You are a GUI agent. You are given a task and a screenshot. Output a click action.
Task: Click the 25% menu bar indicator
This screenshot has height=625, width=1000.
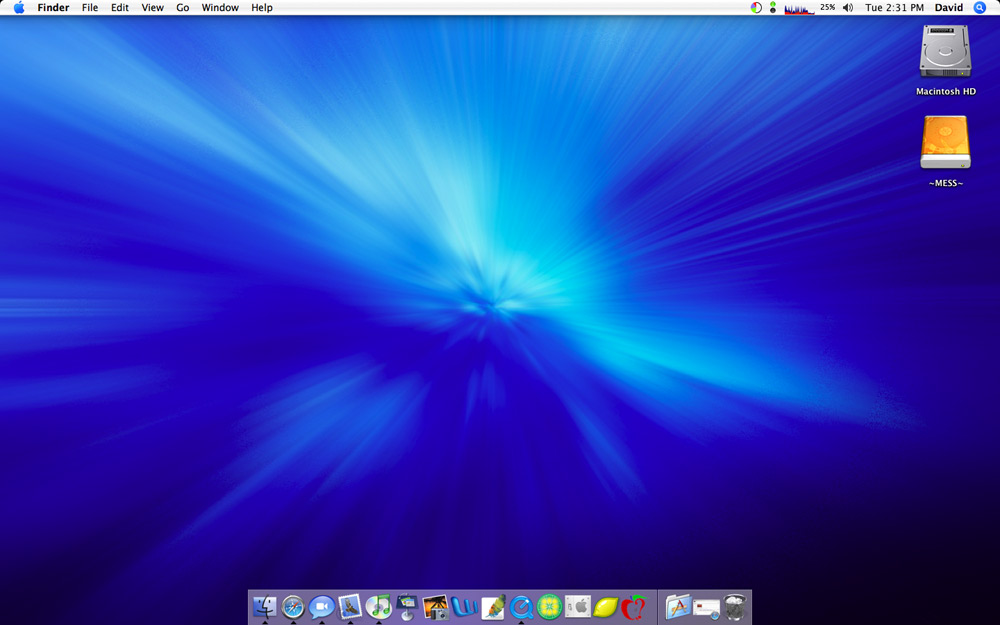[x=828, y=7]
